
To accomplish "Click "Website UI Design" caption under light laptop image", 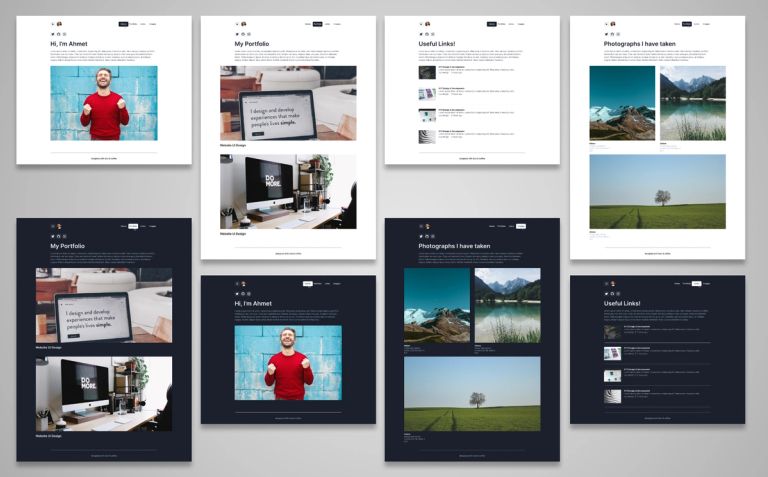I will [x=233, y=145].
